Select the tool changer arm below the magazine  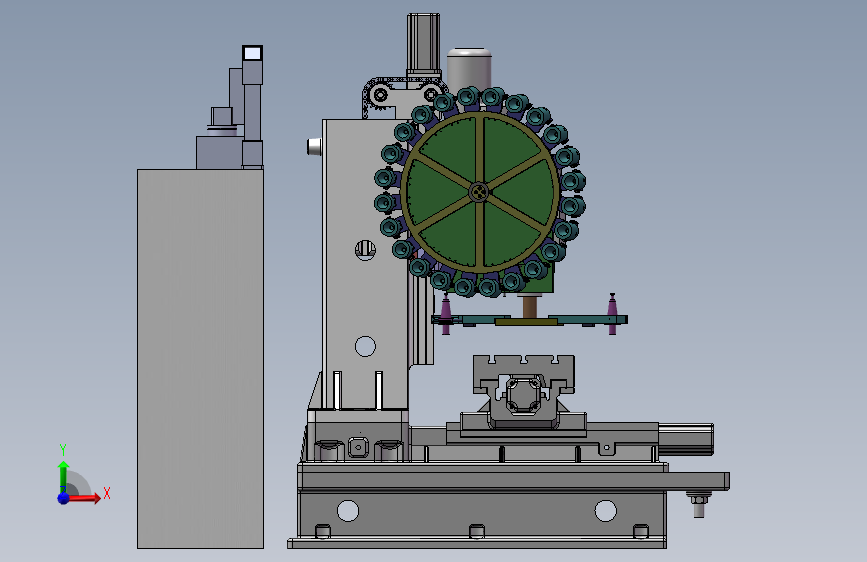tap(529, 320)
